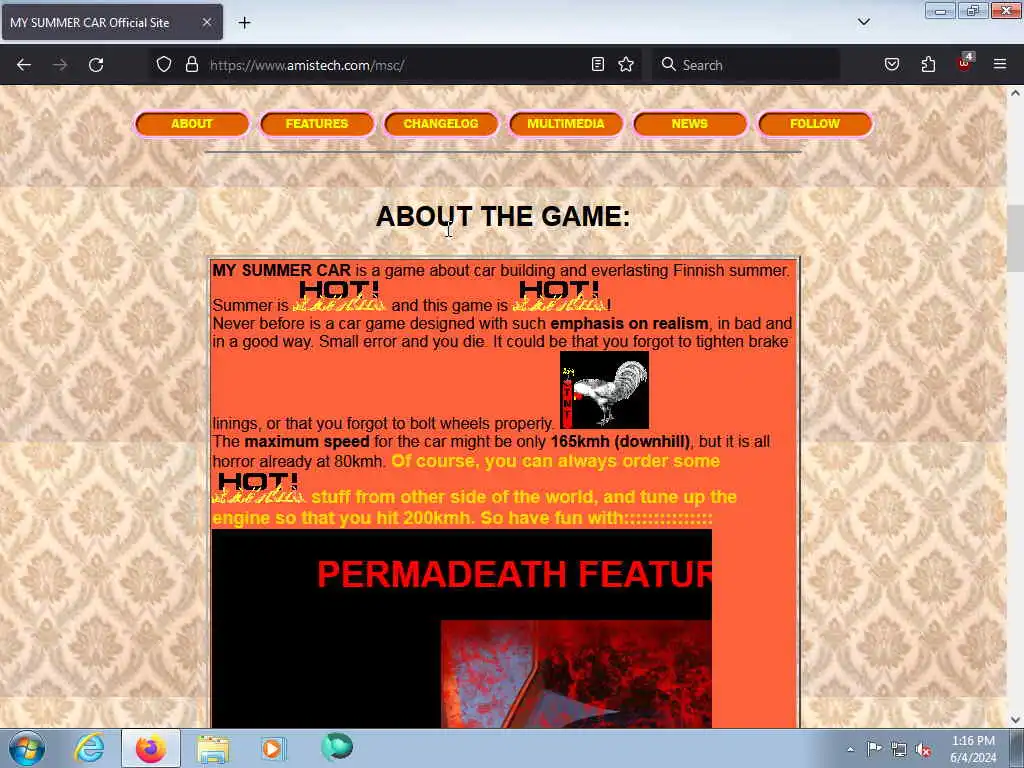Switch to Firefox taskbar button
Viewport: 1024px width, 768px height.
(151, 748)
